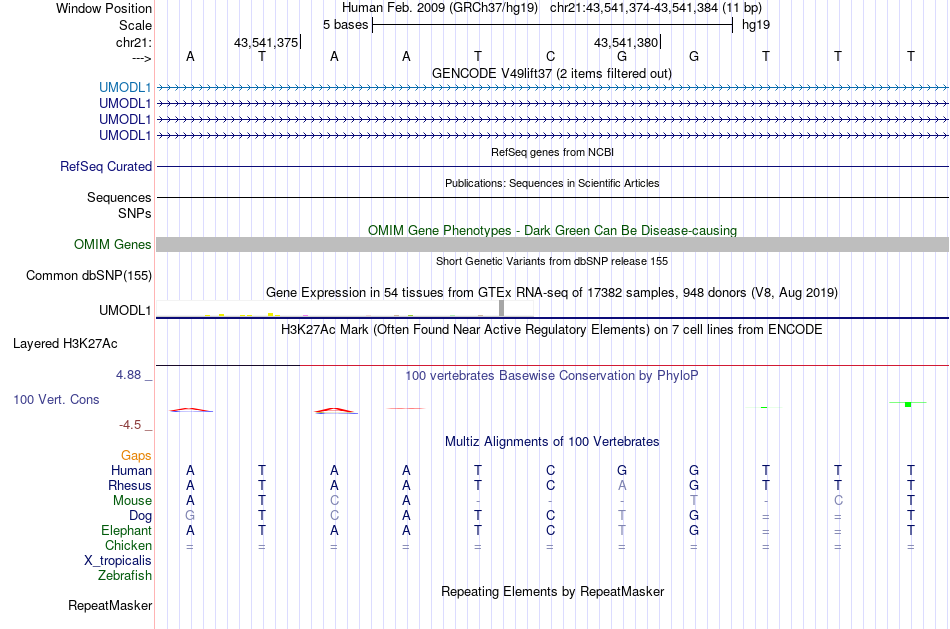The image size is (950, 629).
Task: Select the orange Gaps label
Action: (x=136, y=456)
